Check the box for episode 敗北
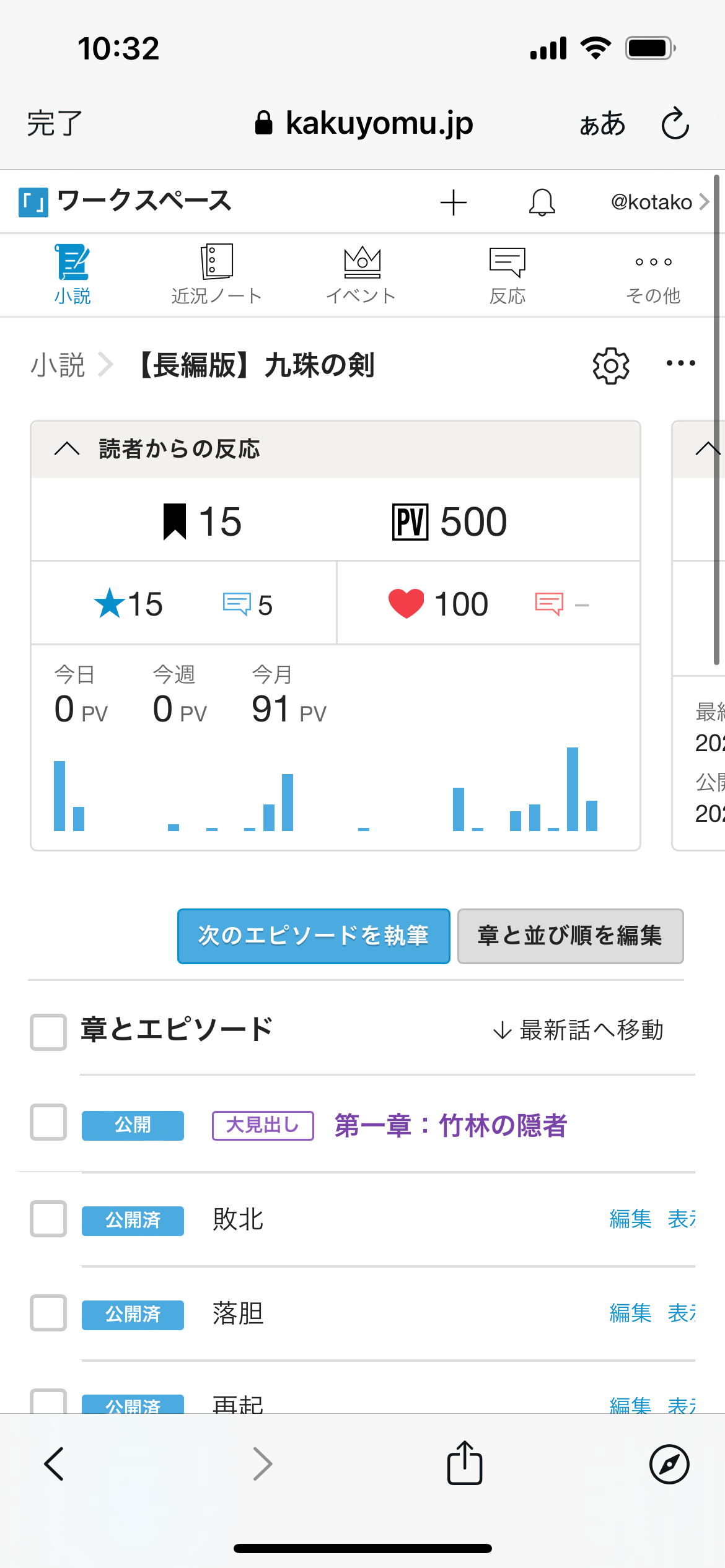The image size is (725, 1568). click(x=48, y=1218)
